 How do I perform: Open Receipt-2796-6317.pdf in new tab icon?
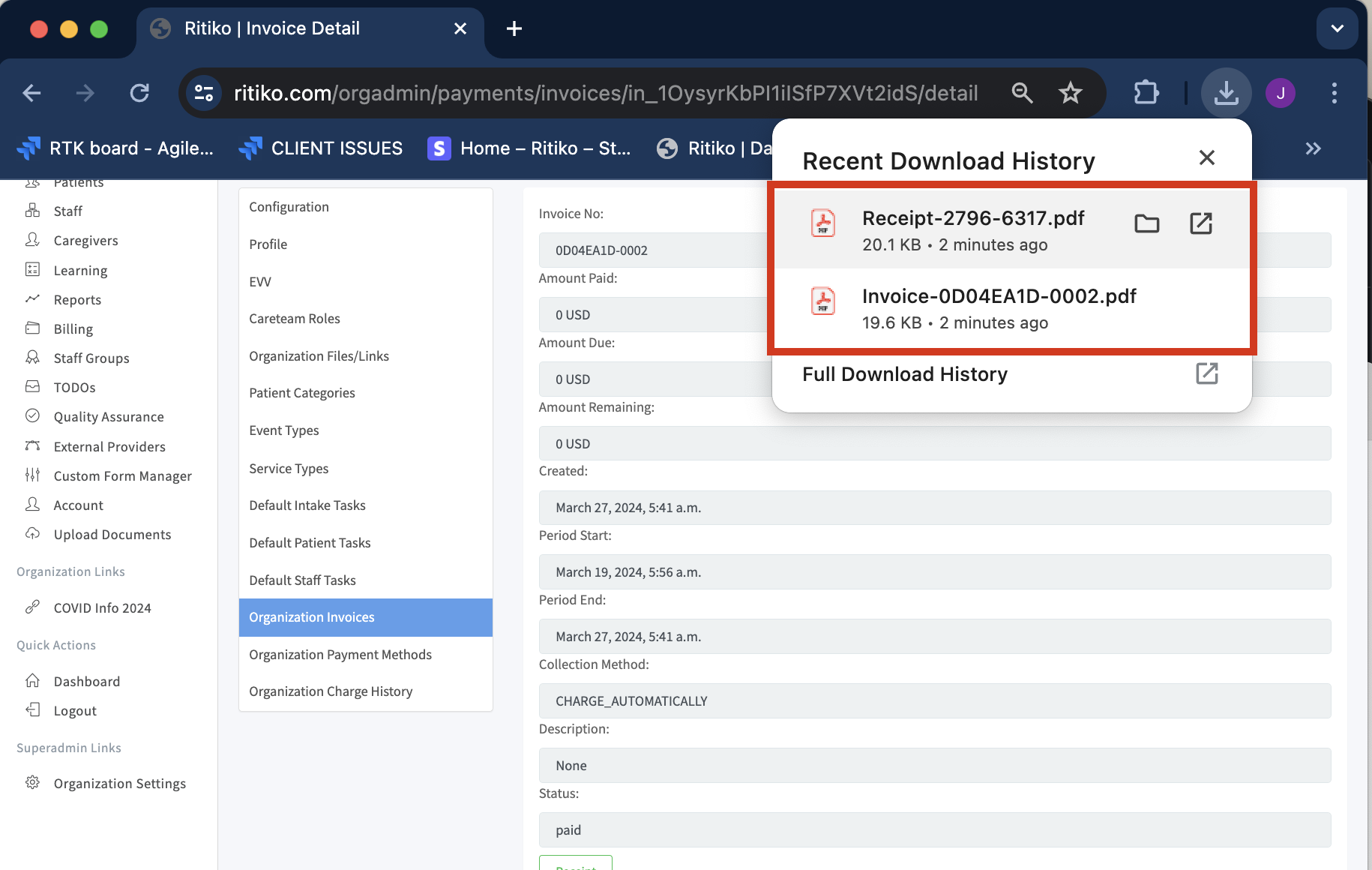click(1200, 223)
